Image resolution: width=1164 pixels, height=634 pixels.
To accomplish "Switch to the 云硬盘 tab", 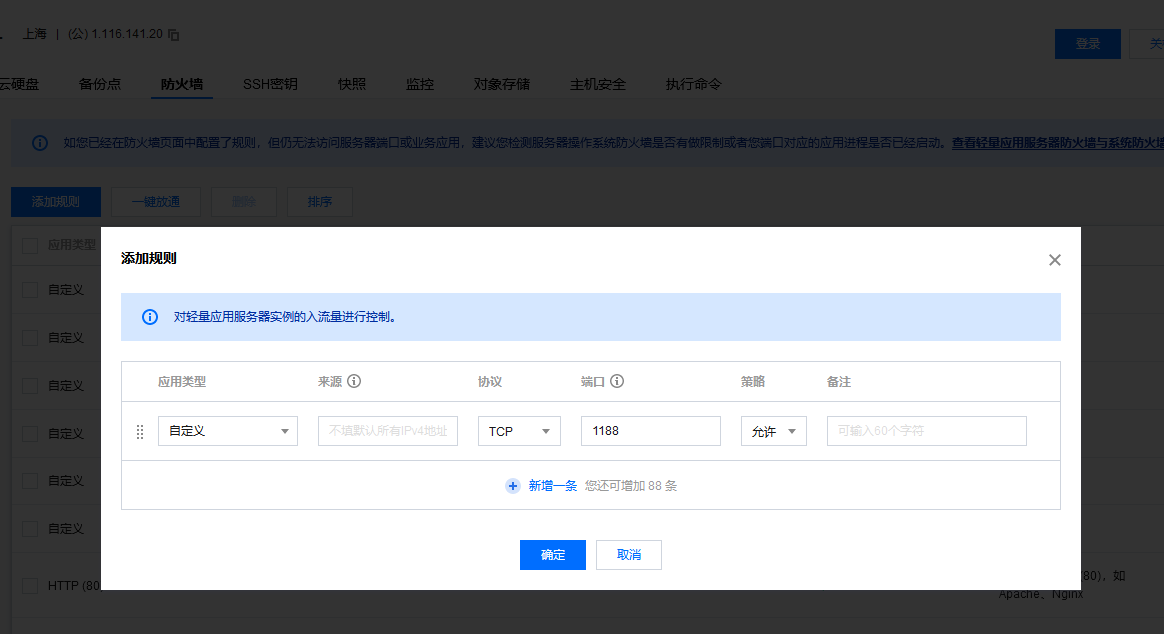I will [x=19, y=84].
